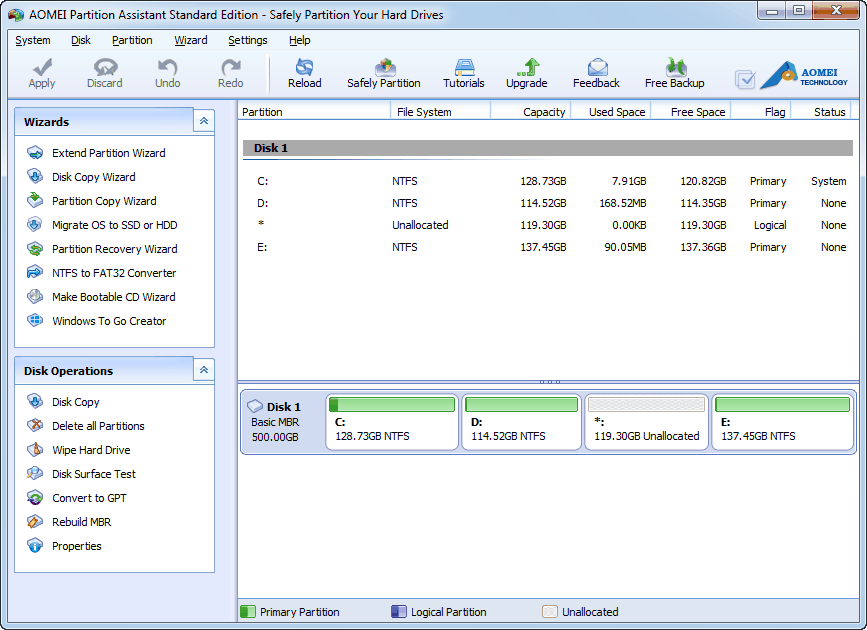Open the System menu
The width and height of the screenshot is (867, 630).
[33, 40]
